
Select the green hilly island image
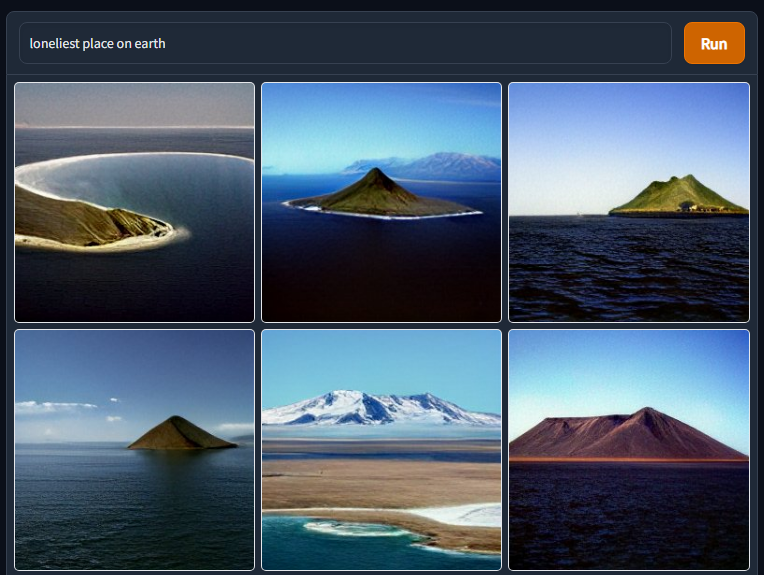pyautogui.click(x=629, y=202)
